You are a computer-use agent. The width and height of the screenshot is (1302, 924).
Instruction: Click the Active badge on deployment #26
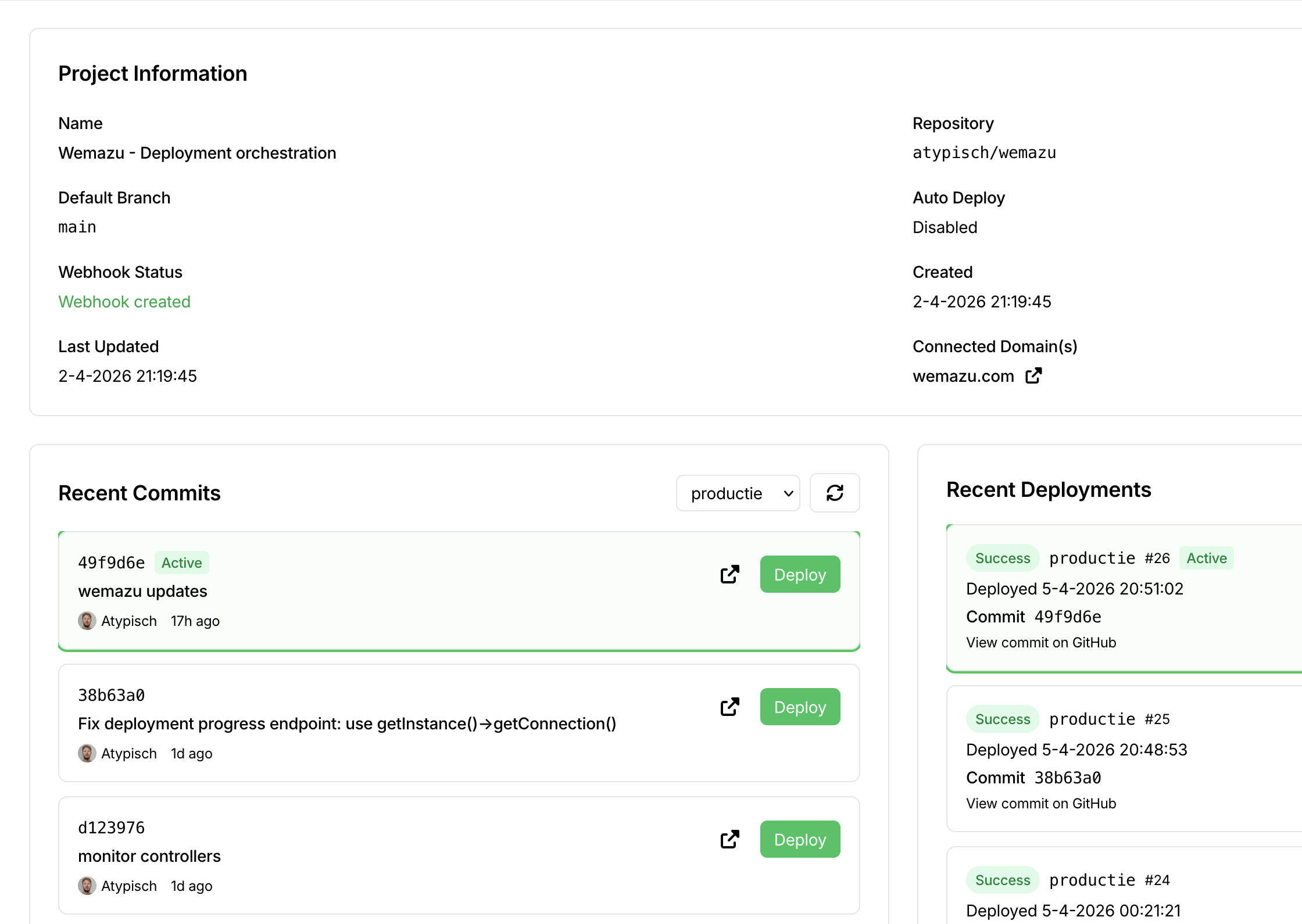click(1206, 558)
